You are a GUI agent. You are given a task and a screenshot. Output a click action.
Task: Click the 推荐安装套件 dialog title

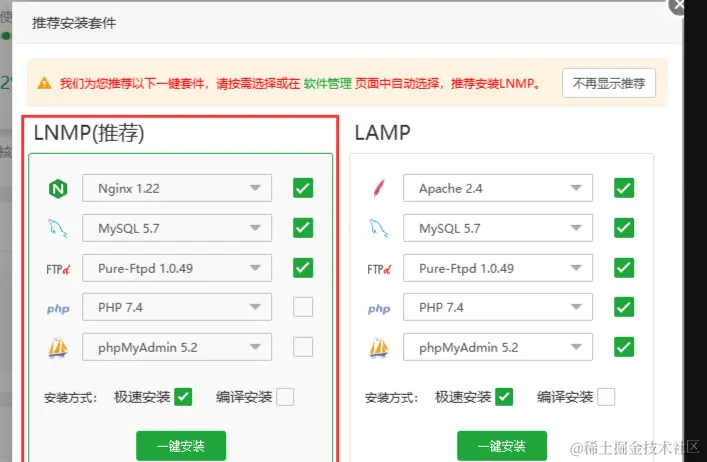(x=74, y=23)
